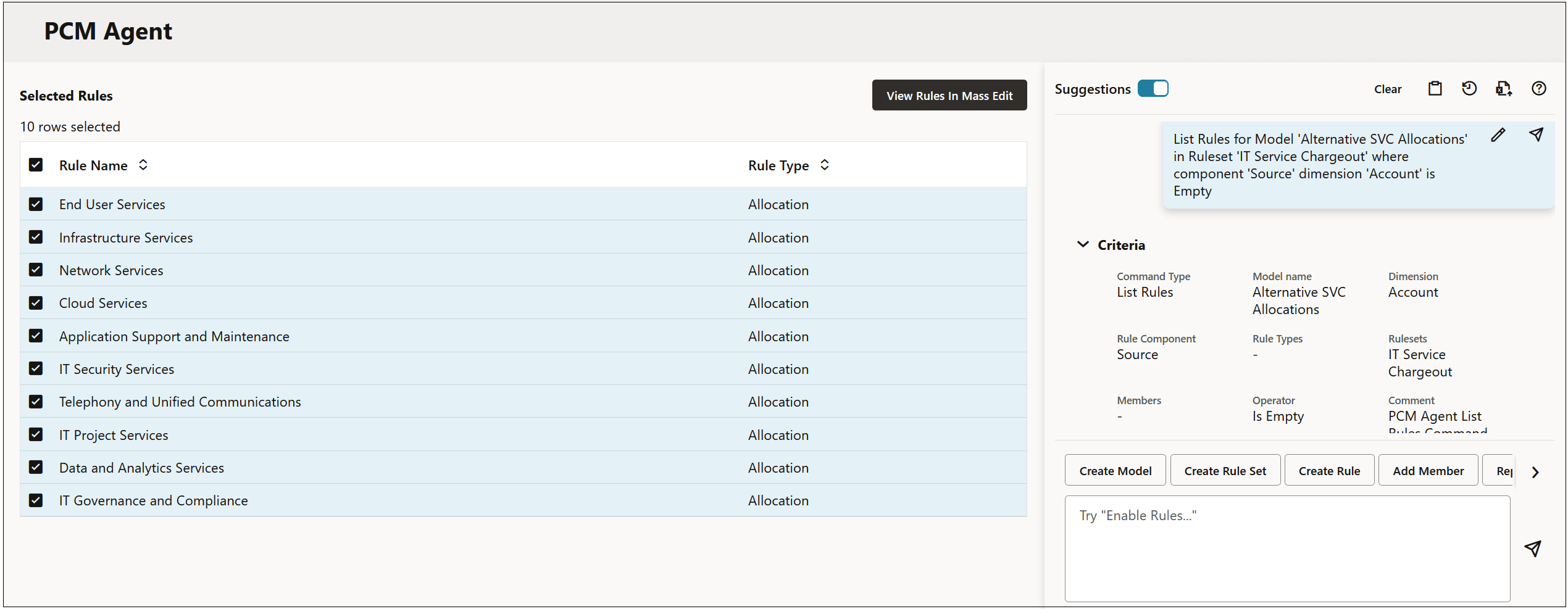Collapse the Criteria section
1568x609 pixels.
1083,244
